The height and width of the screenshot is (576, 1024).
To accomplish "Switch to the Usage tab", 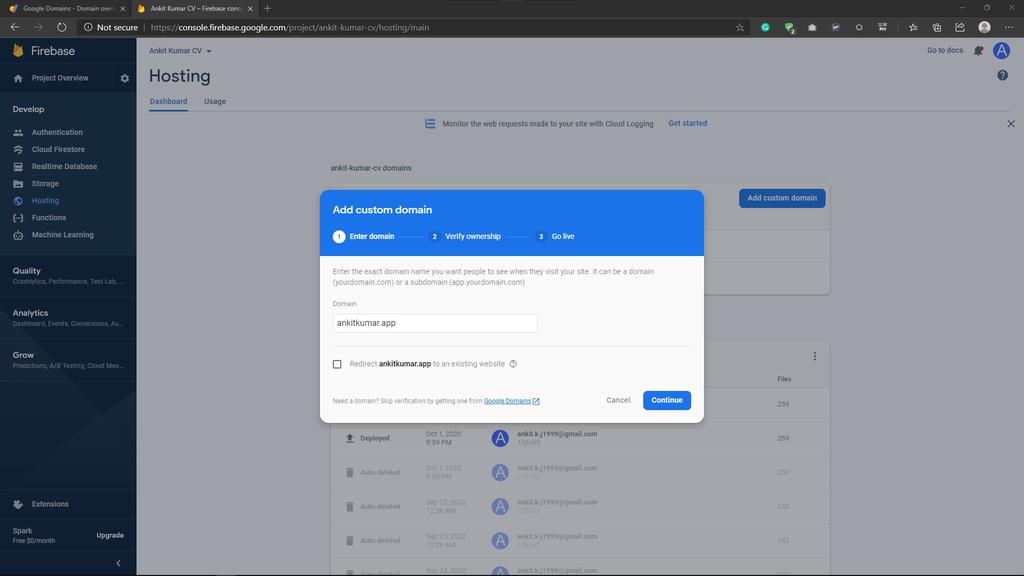I will click(x=215, y=101).
